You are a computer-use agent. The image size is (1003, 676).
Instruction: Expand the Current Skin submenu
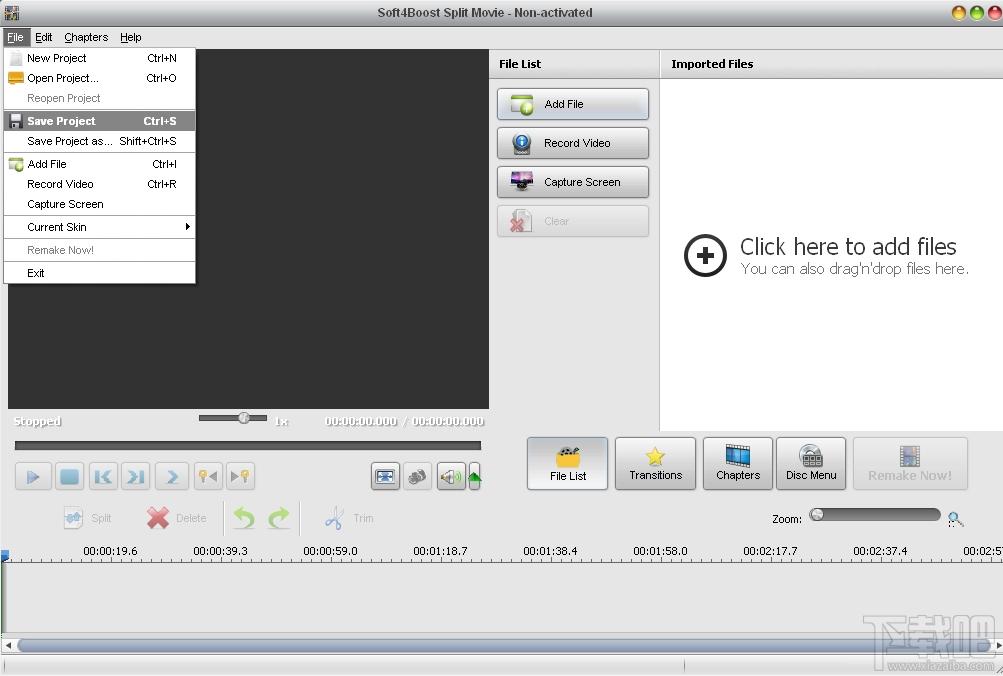100,227
